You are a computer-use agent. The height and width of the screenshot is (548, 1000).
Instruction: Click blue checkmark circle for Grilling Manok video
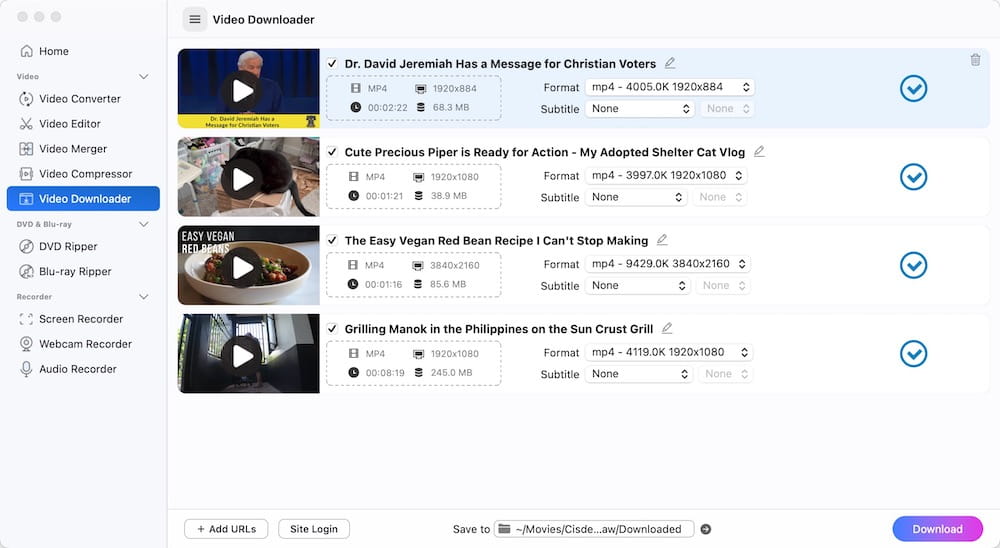[913, 353]
